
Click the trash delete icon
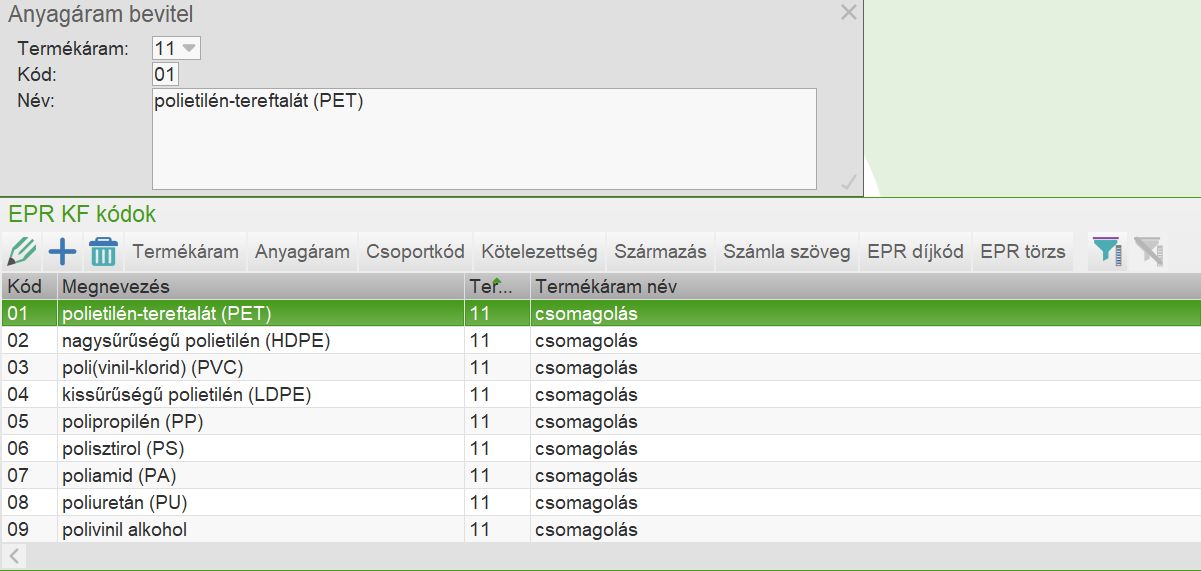(x=103, y=251)
